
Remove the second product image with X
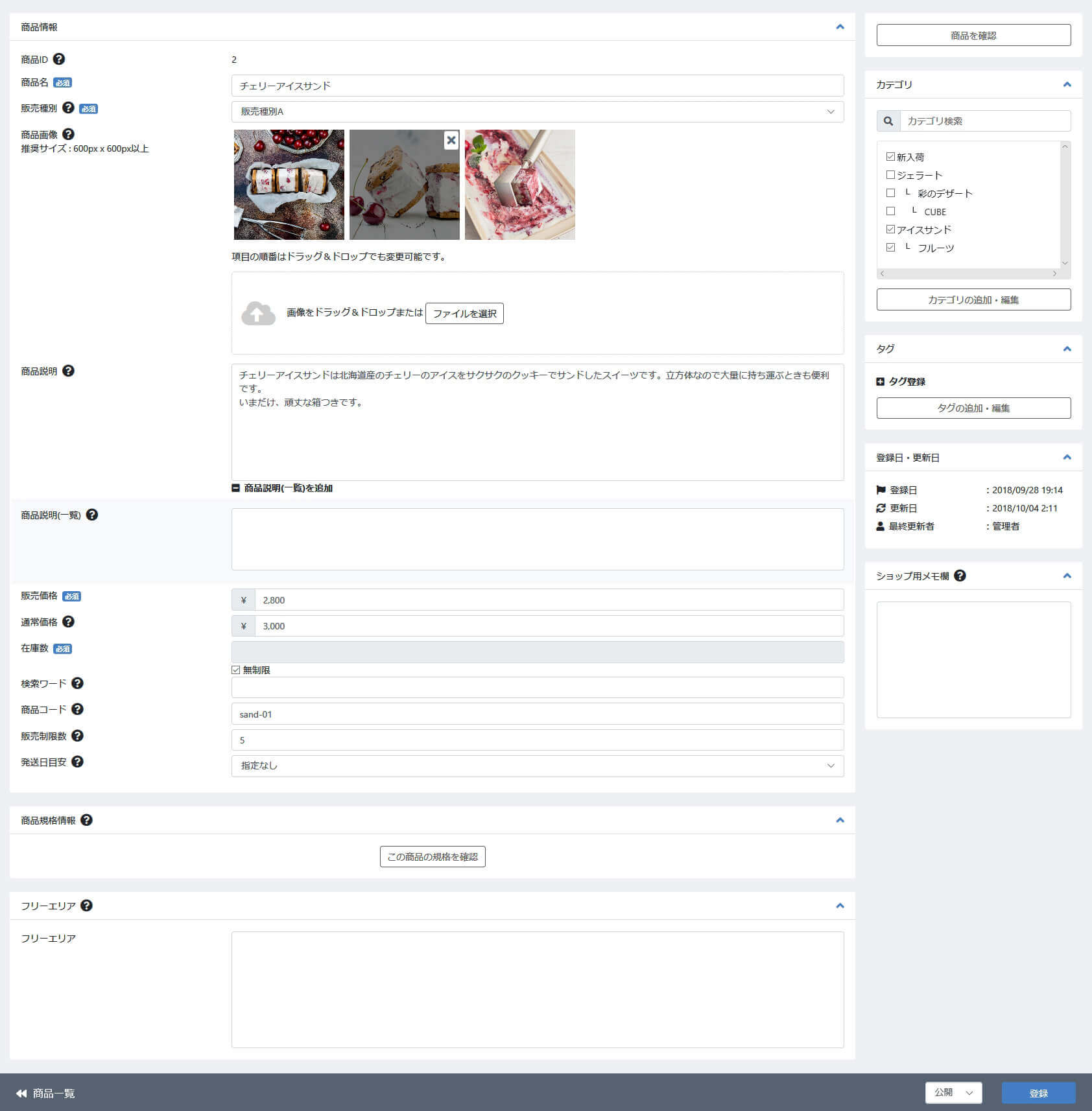pyautogui.click(x=451, y=140)
